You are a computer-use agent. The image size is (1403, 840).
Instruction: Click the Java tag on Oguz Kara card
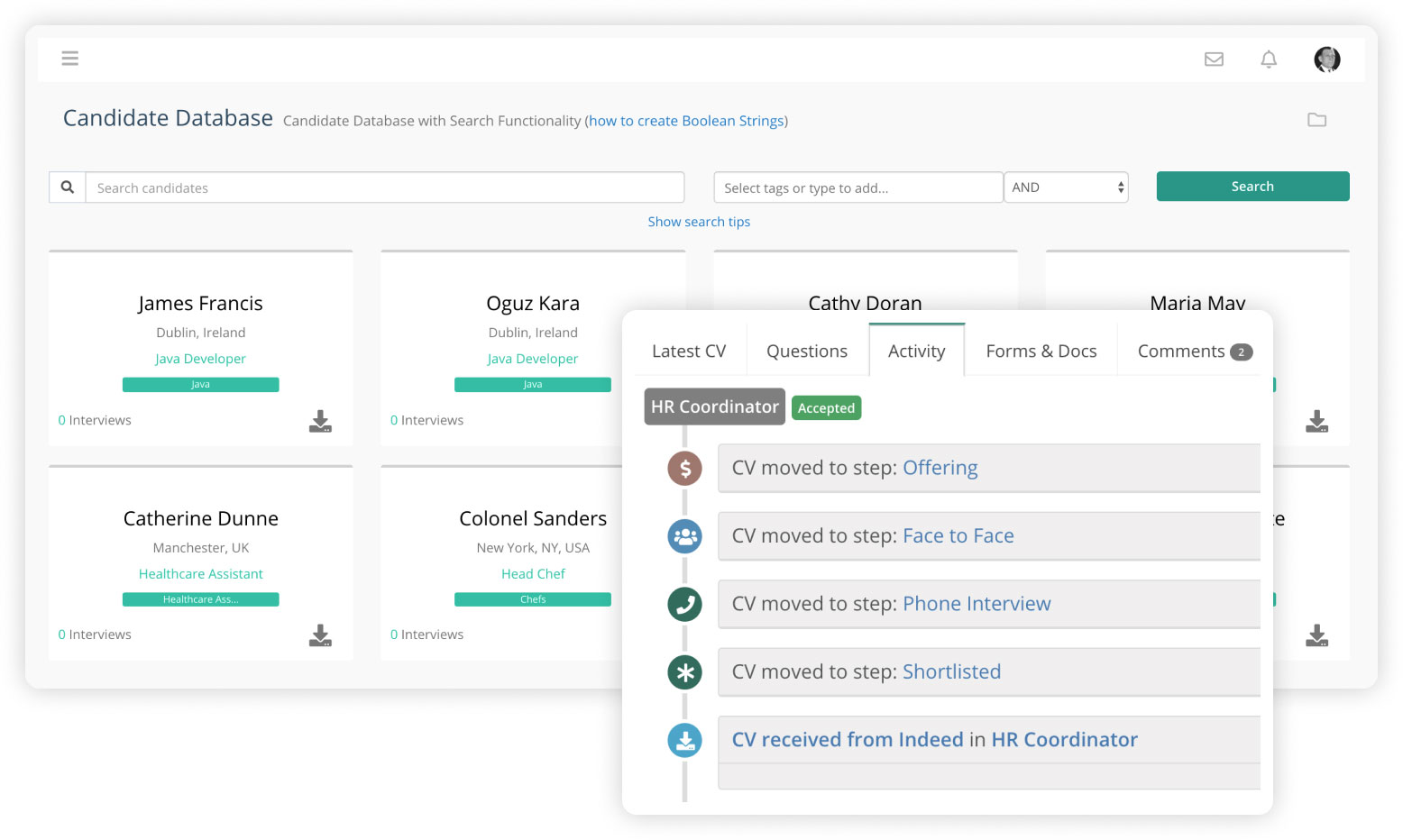[x=533, y=385]
